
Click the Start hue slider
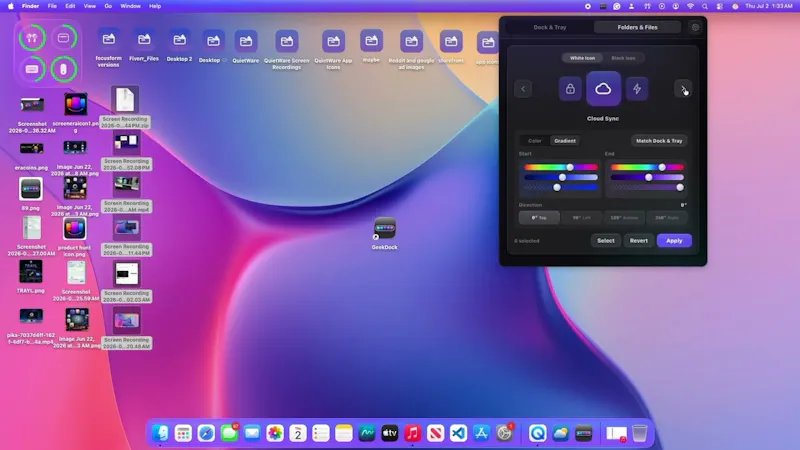coord(561,167)
